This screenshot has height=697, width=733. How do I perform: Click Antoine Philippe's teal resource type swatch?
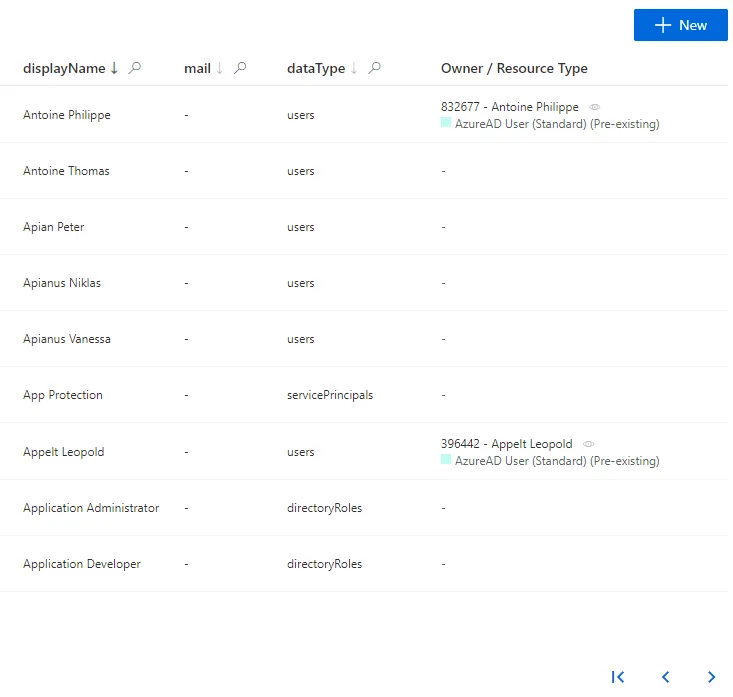tap(446, 123)
